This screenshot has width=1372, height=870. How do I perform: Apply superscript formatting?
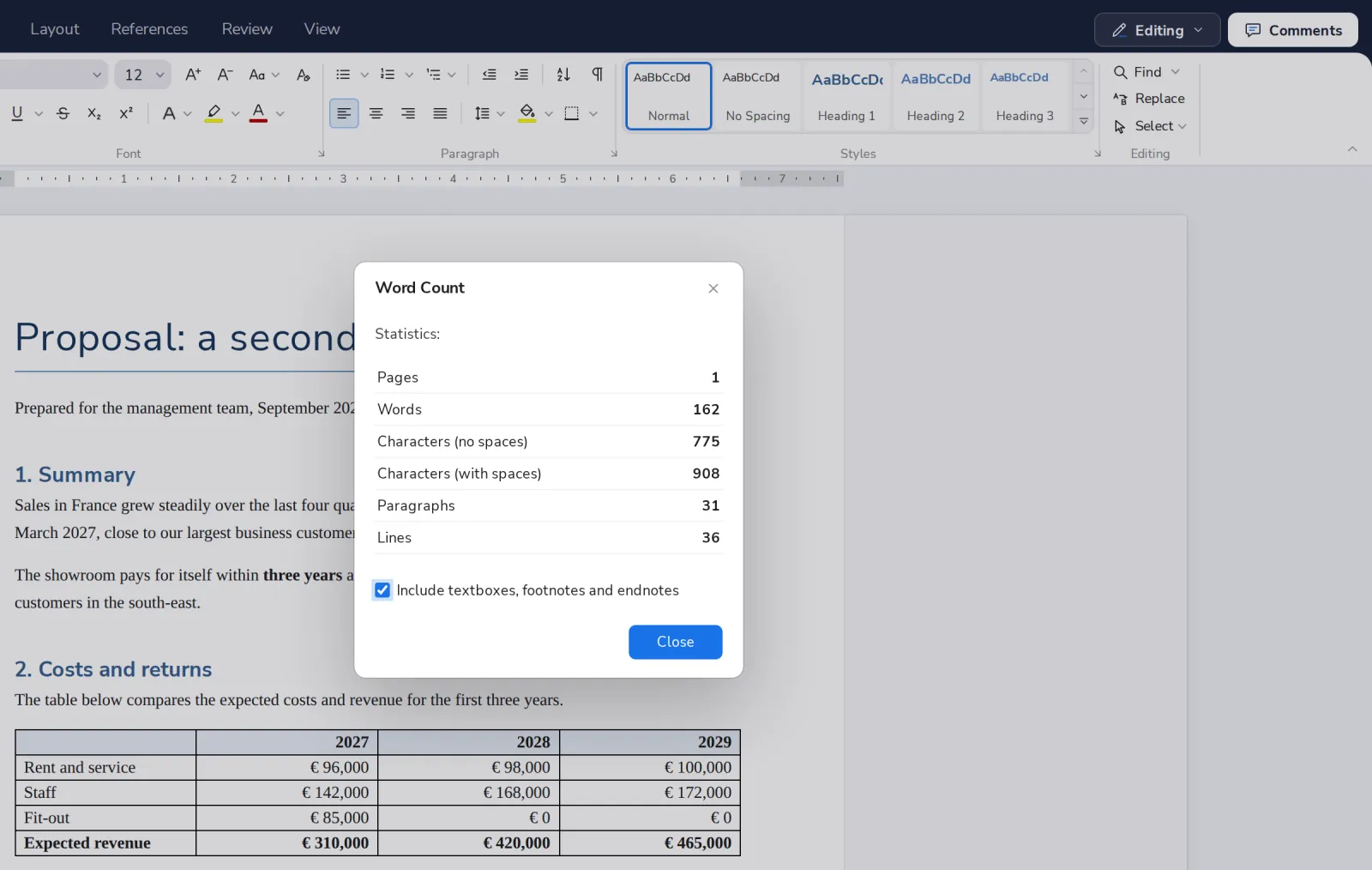click(x=126, y=113)
